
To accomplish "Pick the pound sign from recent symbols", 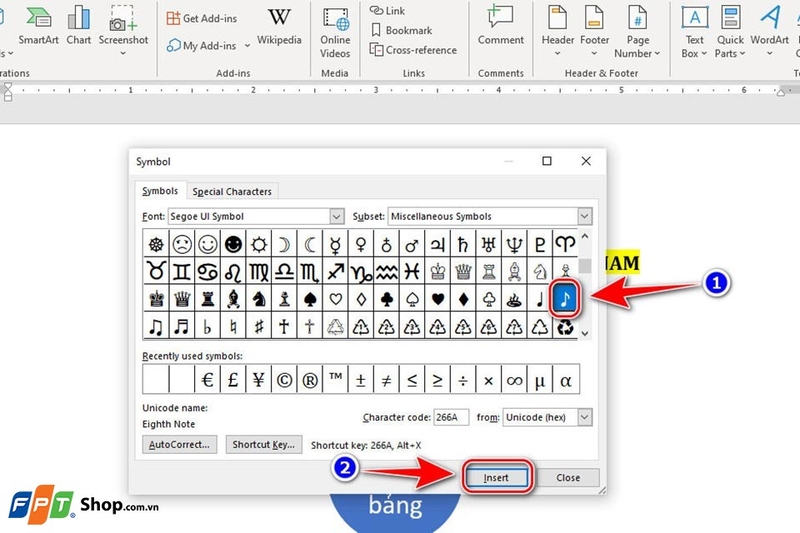I will click(233, 379).
